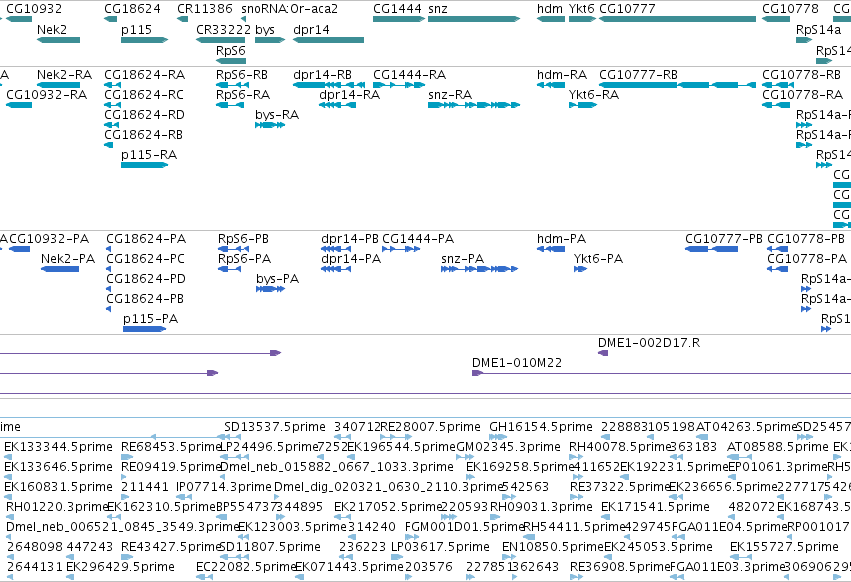The image size is (851, 582).
Task: Click the RE36908.5prime EST label
Action: pyautogui.click(x=620, y=567)
